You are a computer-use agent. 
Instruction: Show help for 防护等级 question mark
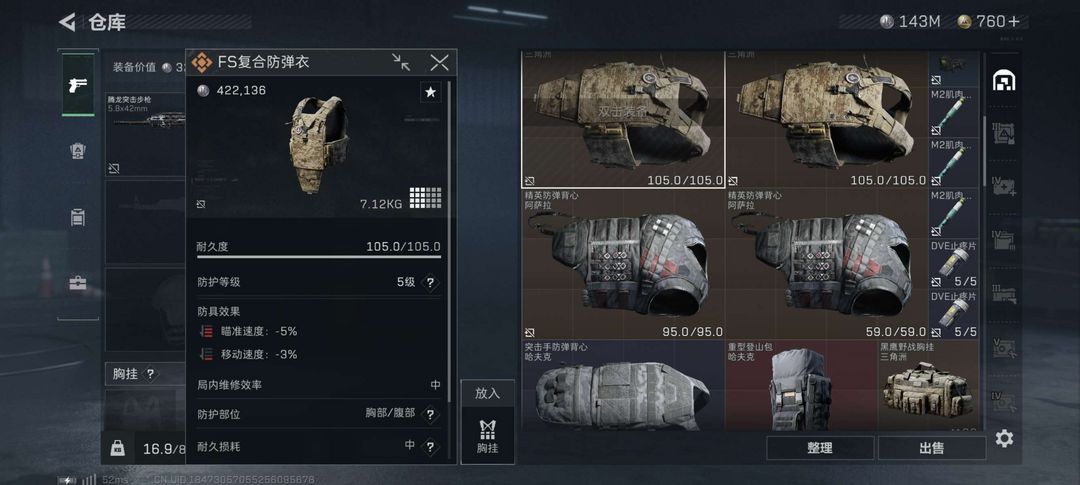(x=430, y=282)
